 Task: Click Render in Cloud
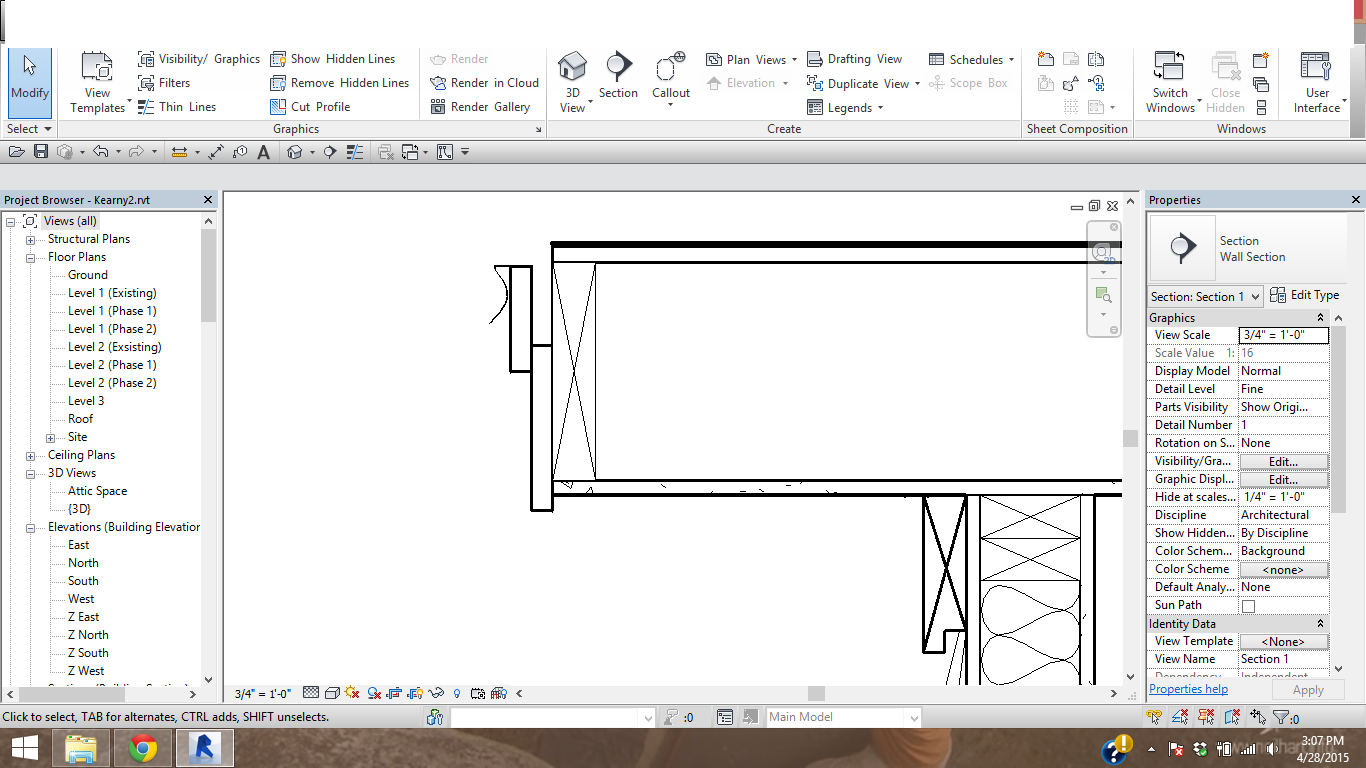pyautogui.click(x=484, y=83)
